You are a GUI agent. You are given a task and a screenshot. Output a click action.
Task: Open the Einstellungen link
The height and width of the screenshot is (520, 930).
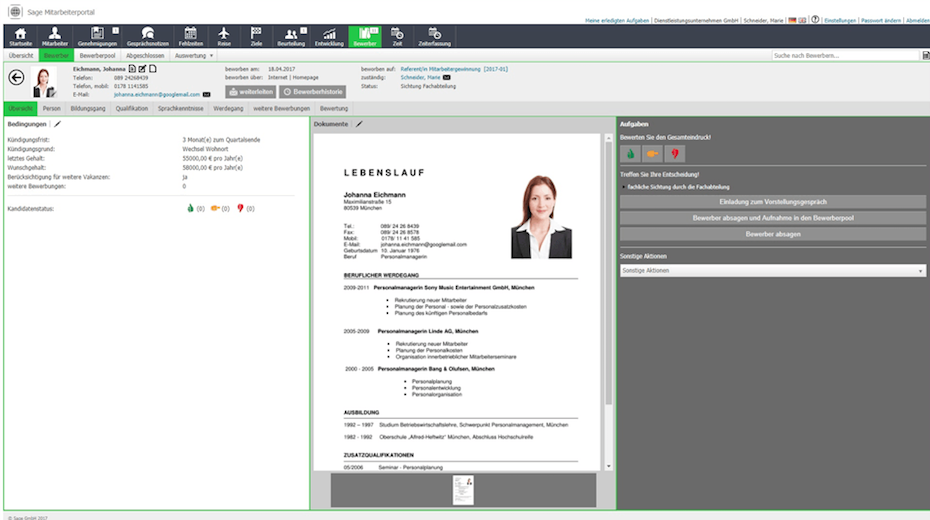click(839, 20)
